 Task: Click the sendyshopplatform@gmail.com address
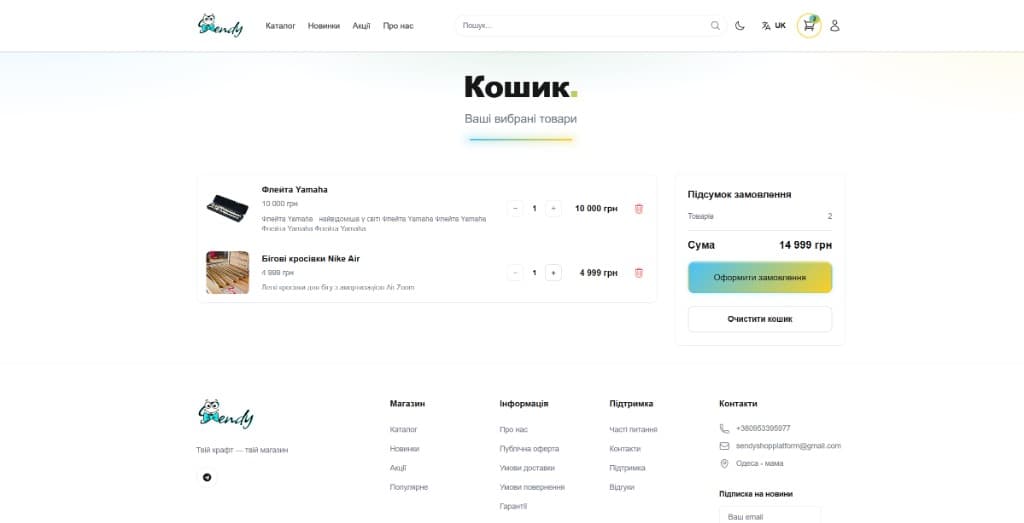[788, 446]
